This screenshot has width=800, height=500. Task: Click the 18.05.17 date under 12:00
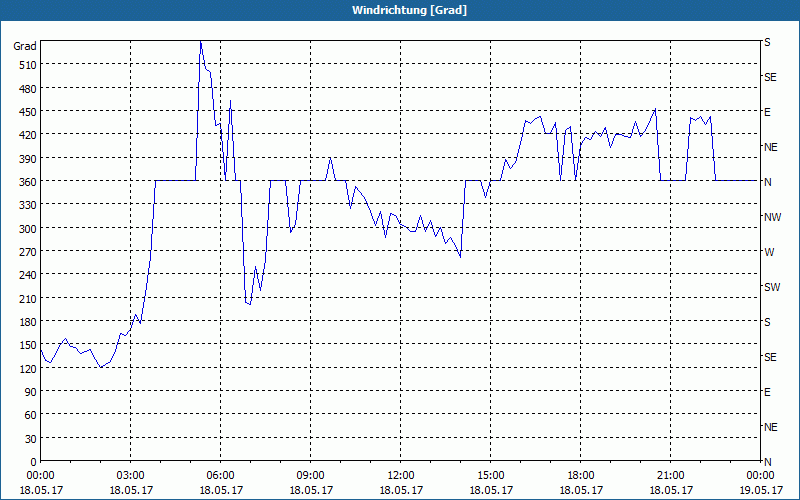[401, 490]
